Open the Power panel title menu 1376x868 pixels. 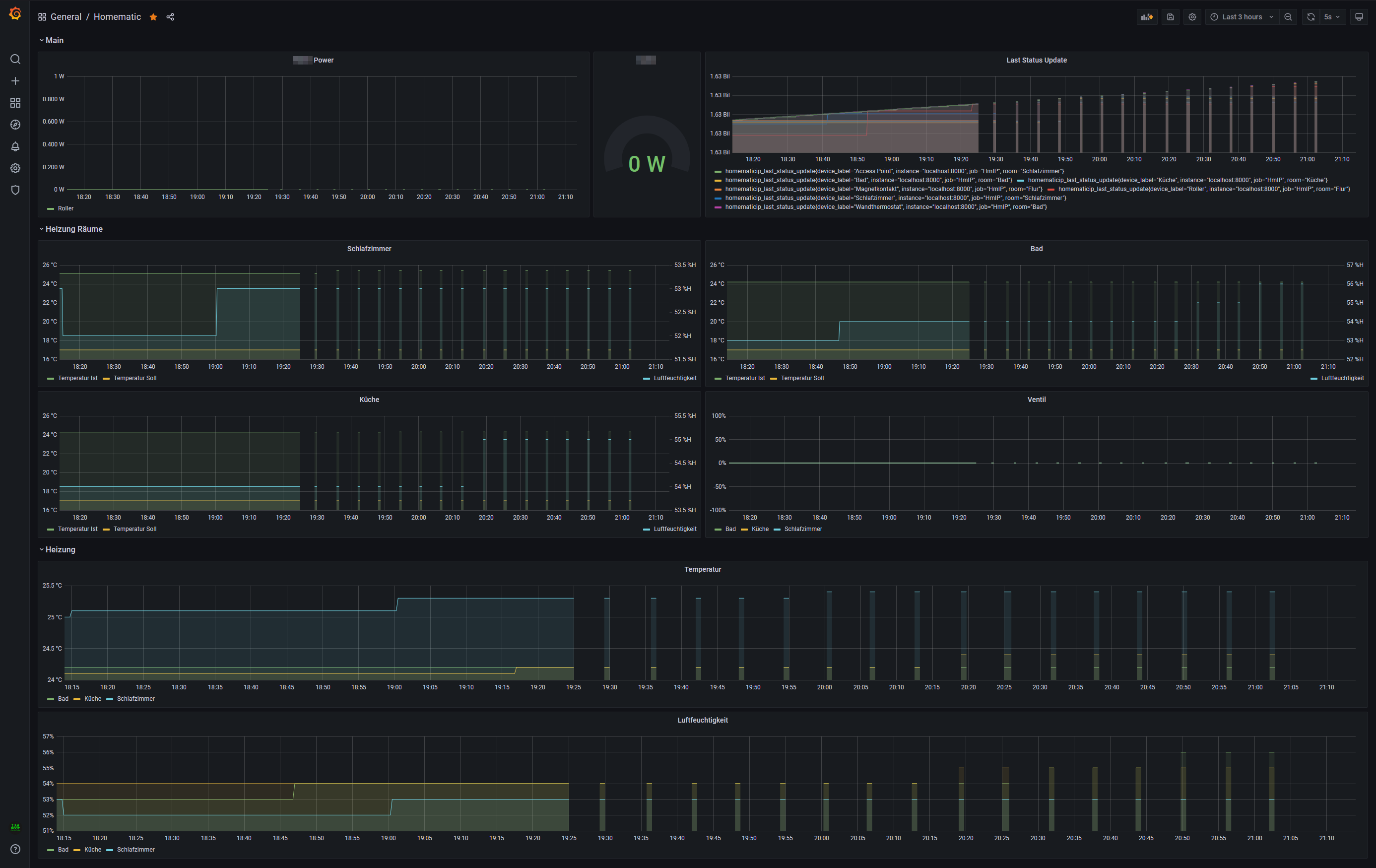point(314,60)
